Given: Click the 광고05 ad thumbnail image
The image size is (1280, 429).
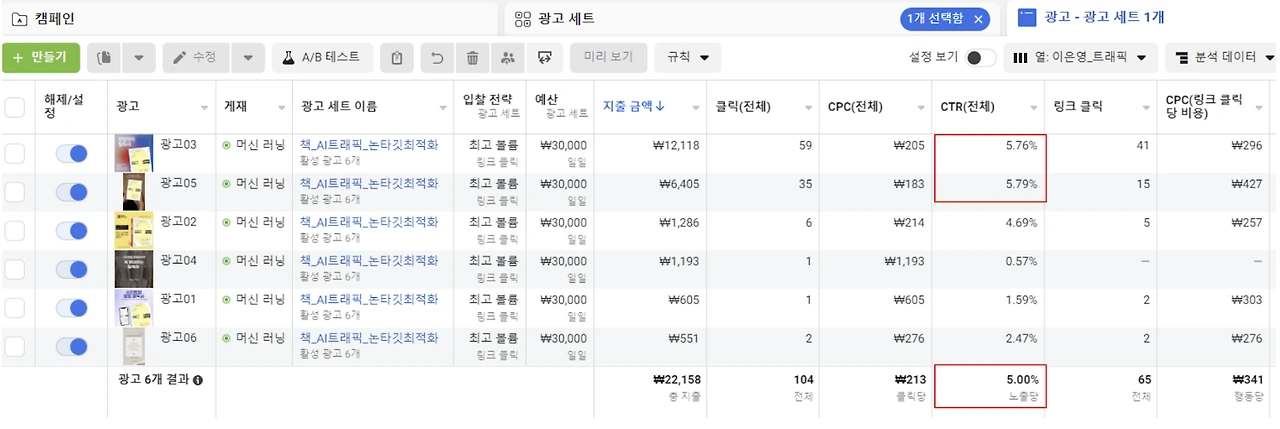Looking at the screenshot, I should (x=133, y=192).
